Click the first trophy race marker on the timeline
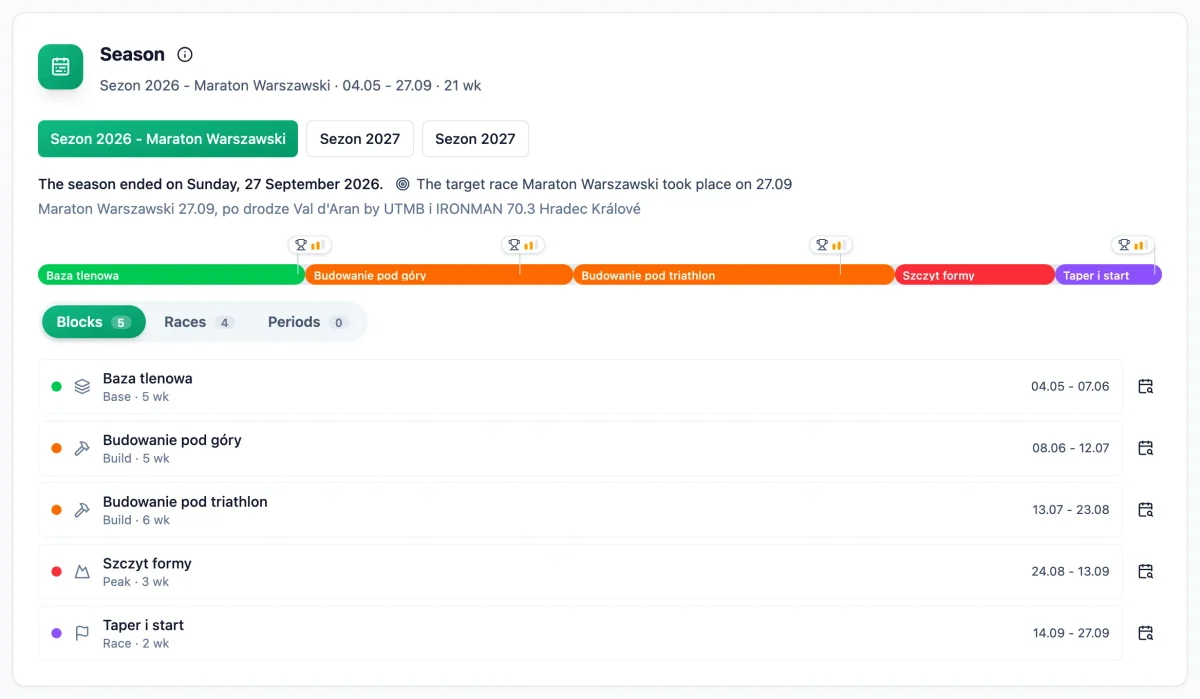This screenshot has height=699, width=1200. [309, 245]
